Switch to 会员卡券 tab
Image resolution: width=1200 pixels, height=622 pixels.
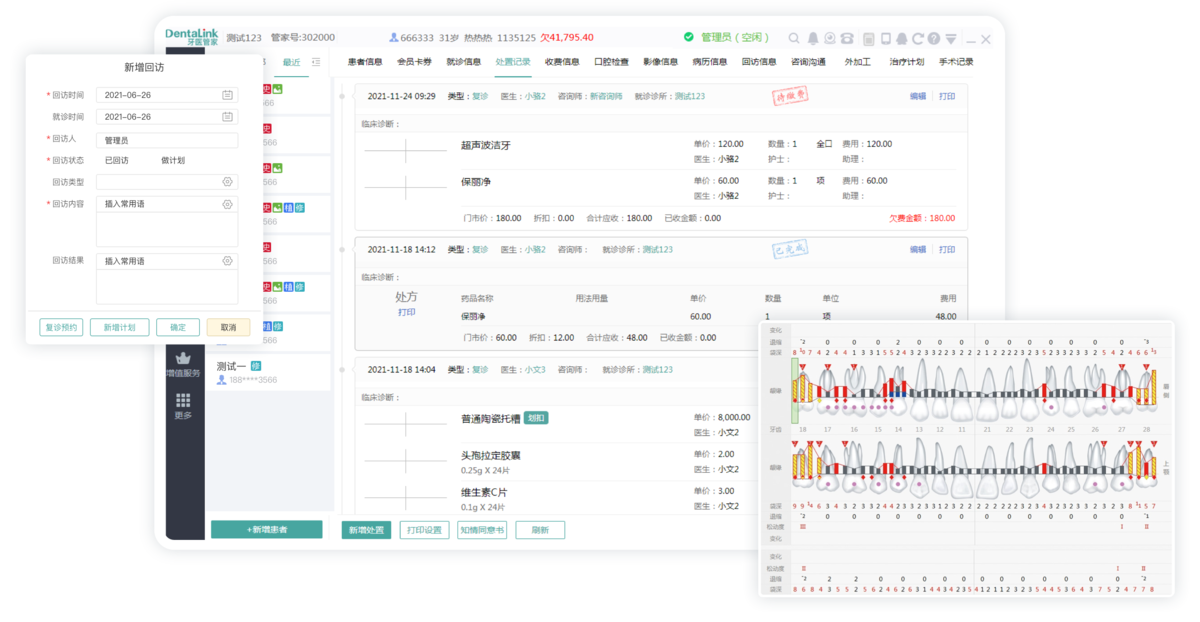click(x=414, y=62)
